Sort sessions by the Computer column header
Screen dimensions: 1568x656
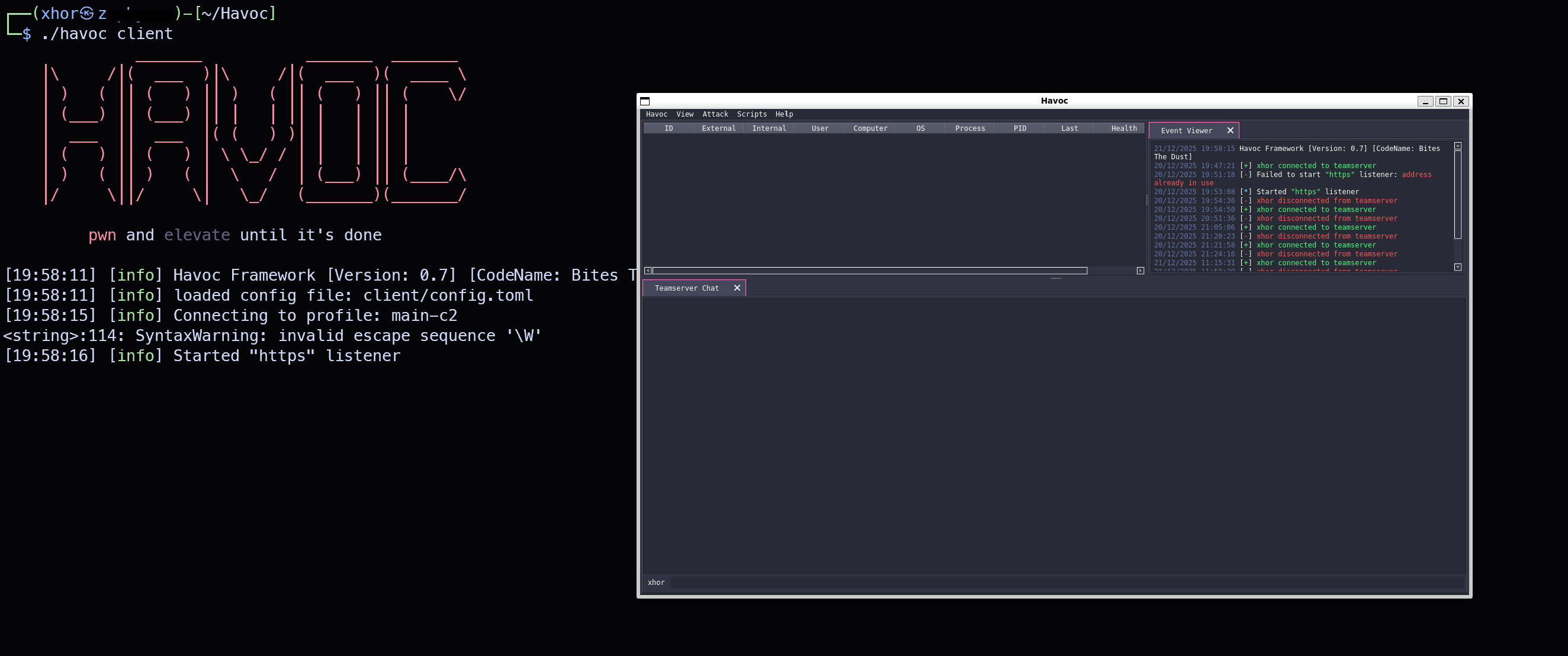coord(870,128)
